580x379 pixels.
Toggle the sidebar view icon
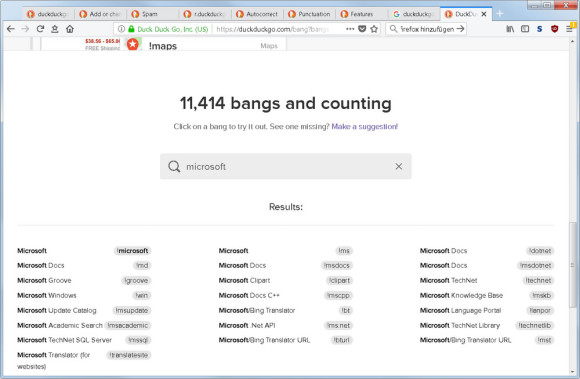pyautogui.click(x=525, y=29)
